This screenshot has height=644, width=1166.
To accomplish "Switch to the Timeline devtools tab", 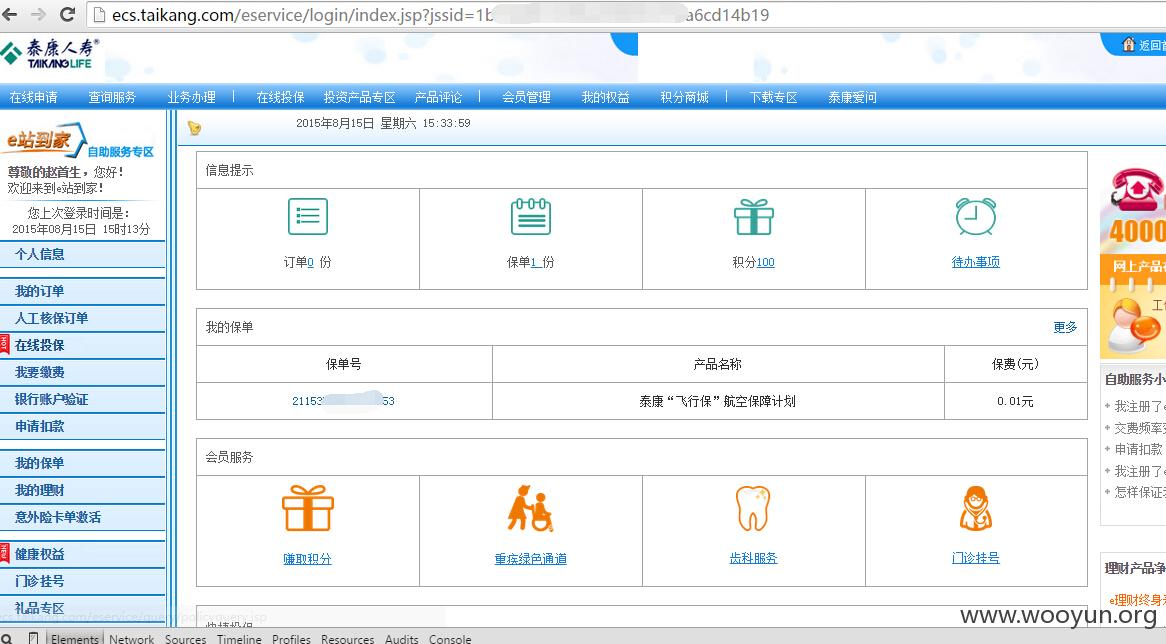I will click(x=239, y=639).
